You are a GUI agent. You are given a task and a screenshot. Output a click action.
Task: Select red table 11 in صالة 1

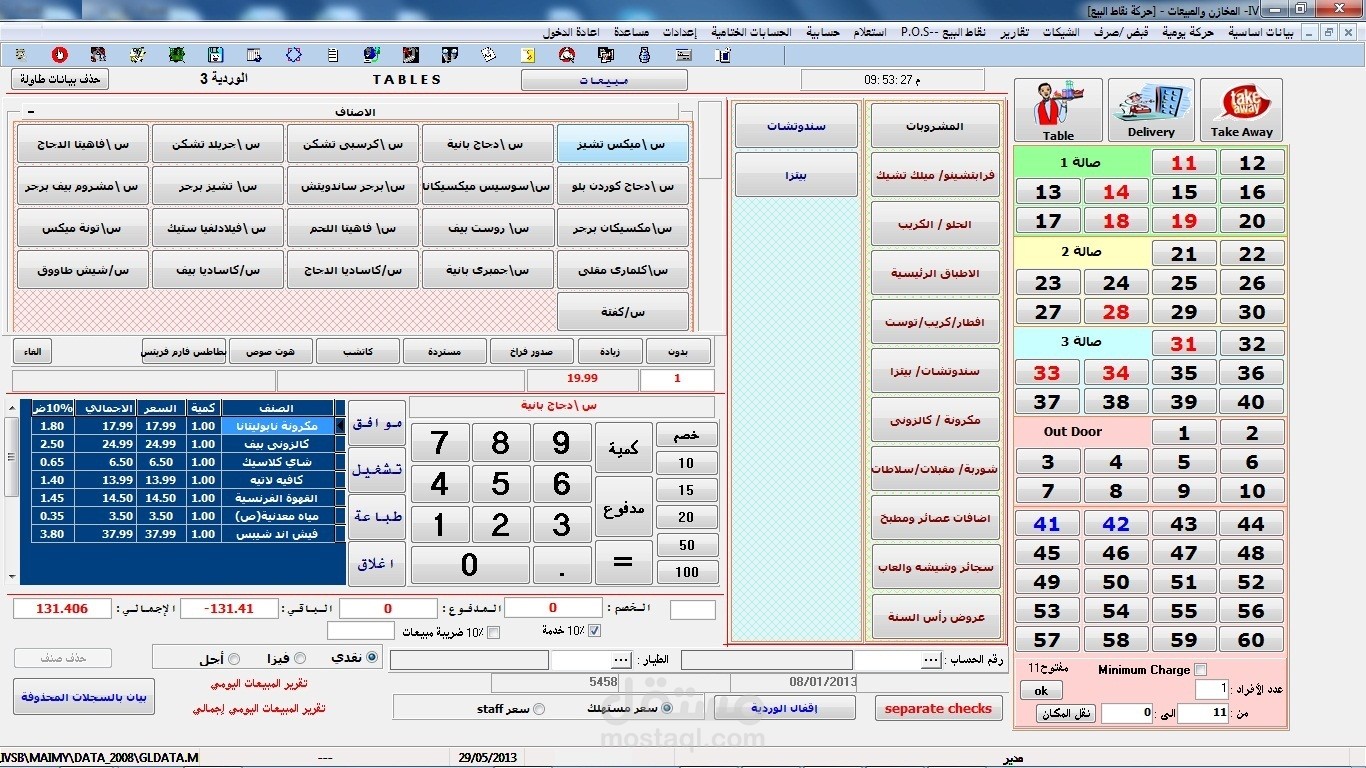coord(1184,163)
